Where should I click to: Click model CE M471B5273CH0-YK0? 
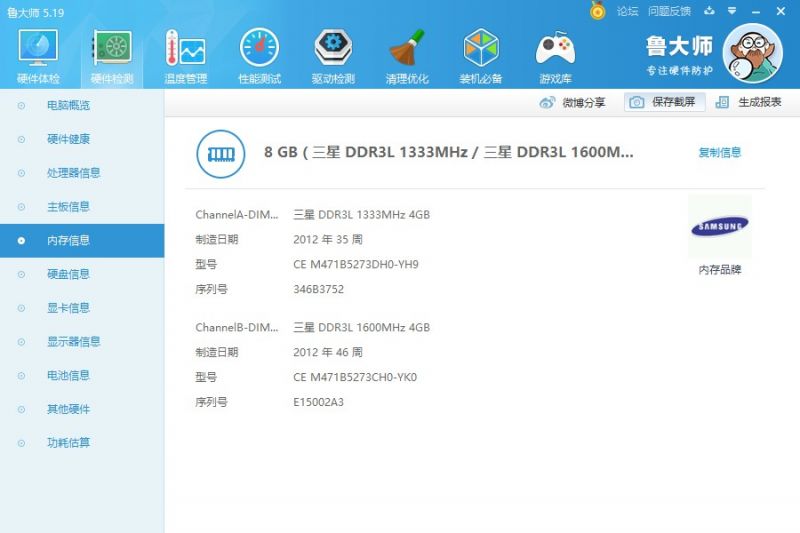click(x=355, y=377)
